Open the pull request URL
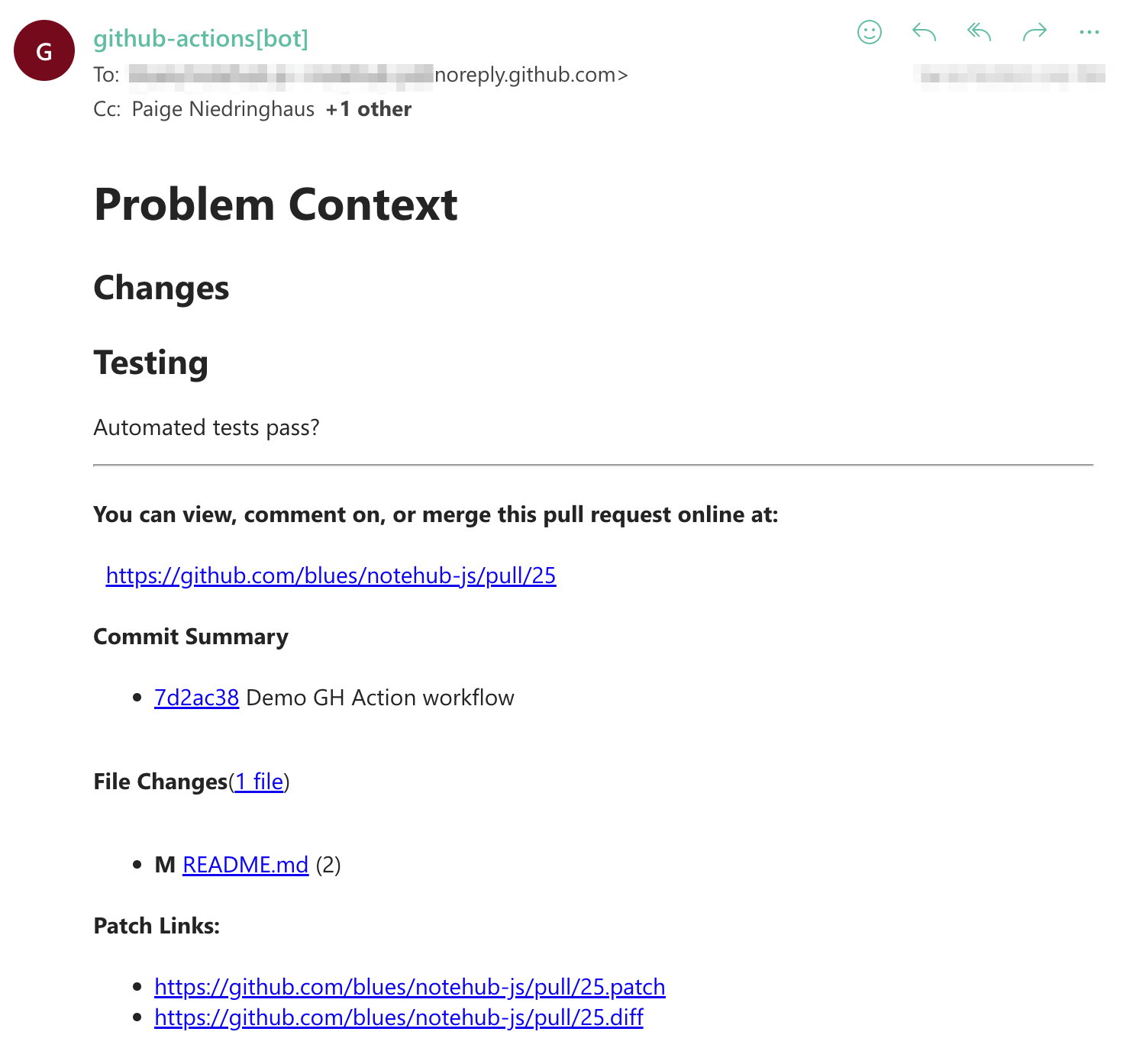 click(x=331, y=576)
